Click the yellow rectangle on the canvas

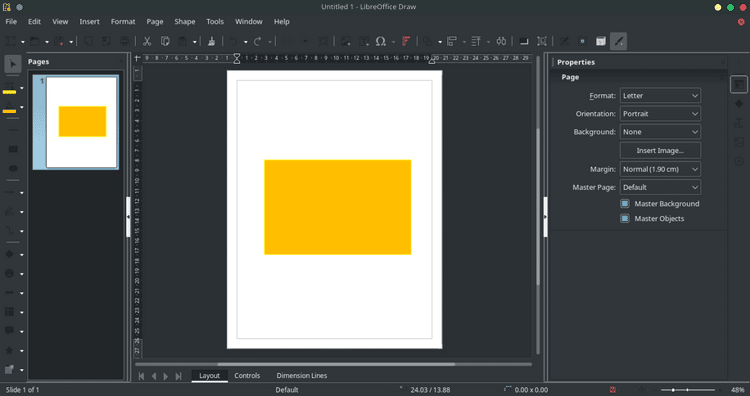[338, 207]
